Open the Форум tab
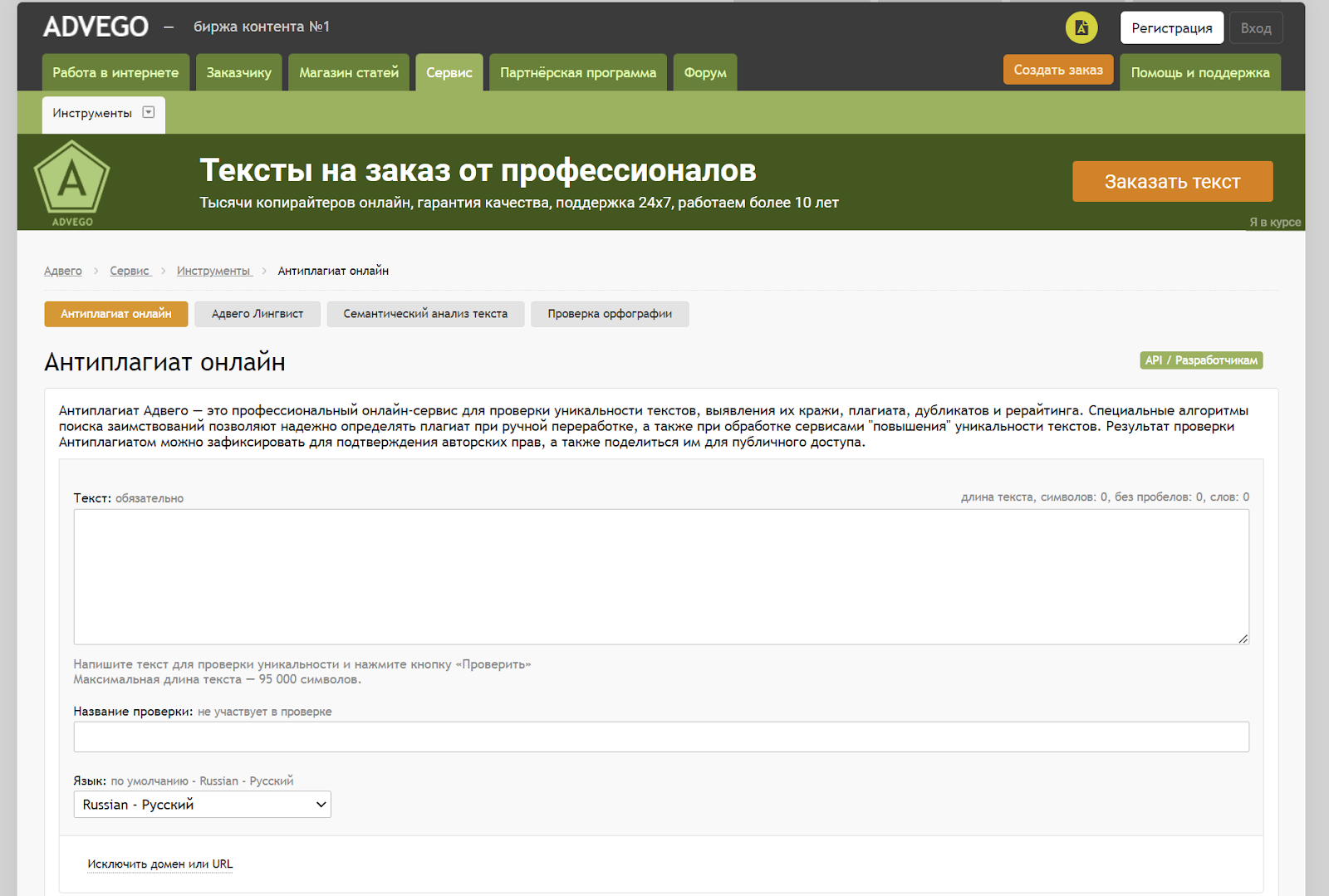Screen dimensions: 1329x896 [705, 72]
